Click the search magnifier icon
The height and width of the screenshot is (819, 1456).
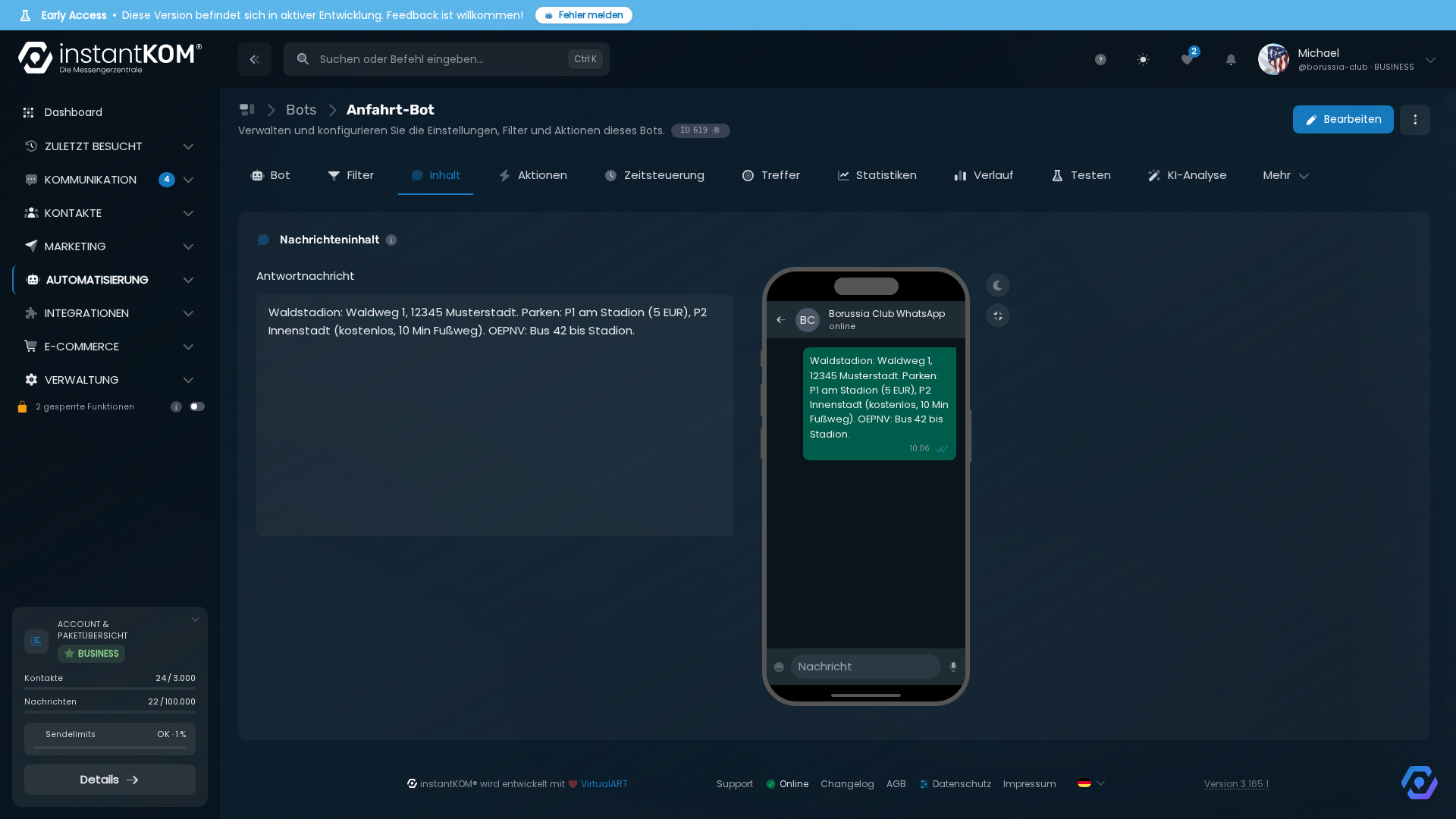click(x=303, y=59)
